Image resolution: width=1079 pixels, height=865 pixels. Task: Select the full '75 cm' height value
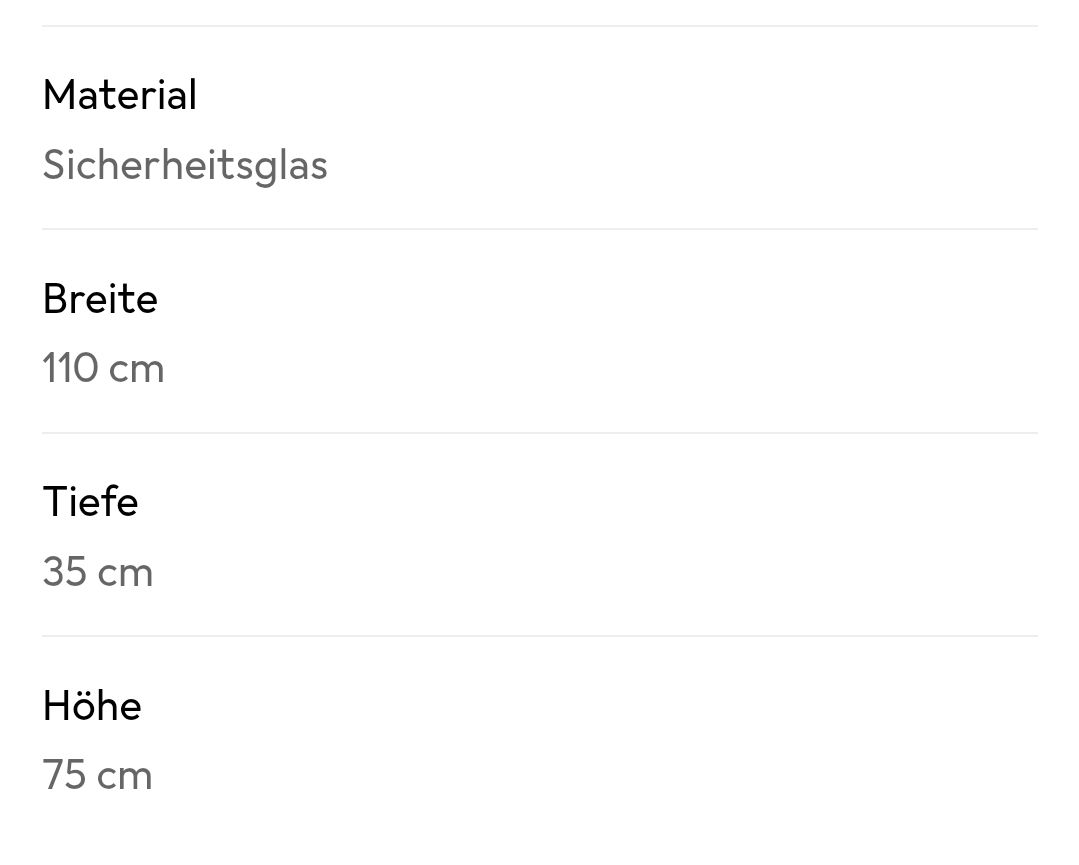pos(97,776)
